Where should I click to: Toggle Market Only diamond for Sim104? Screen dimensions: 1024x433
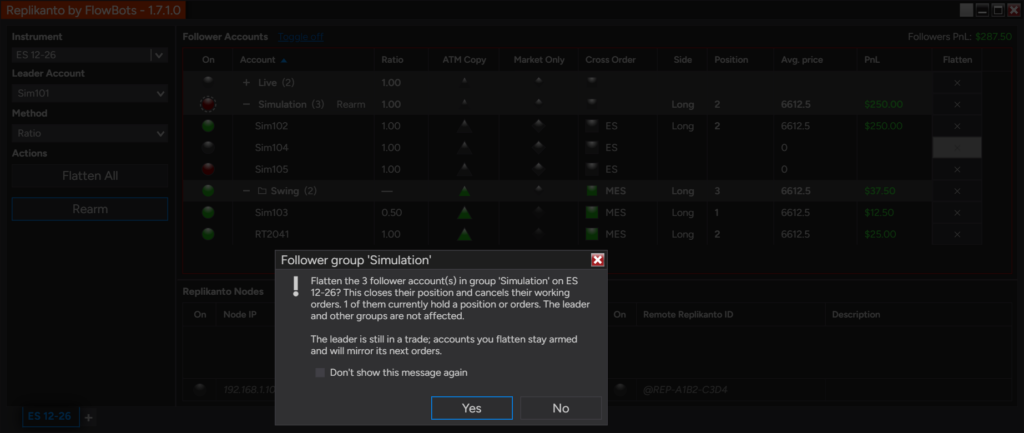pyautogui.click(x=539, y=148)
